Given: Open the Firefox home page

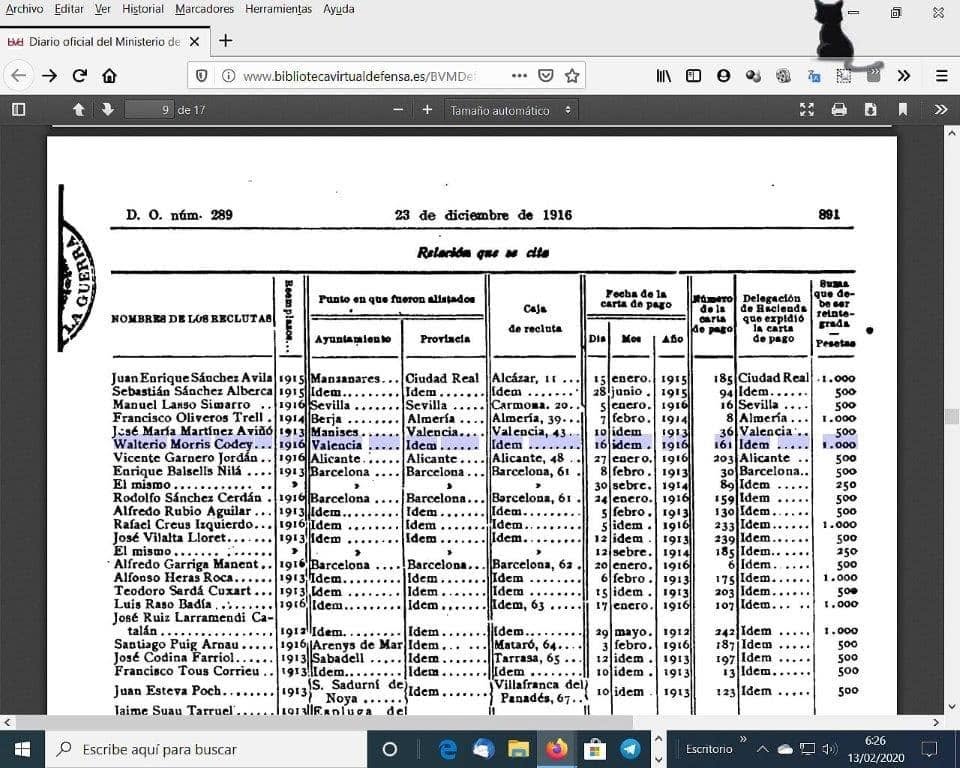Looking at the screenshot, I should [x=110, y=76].
